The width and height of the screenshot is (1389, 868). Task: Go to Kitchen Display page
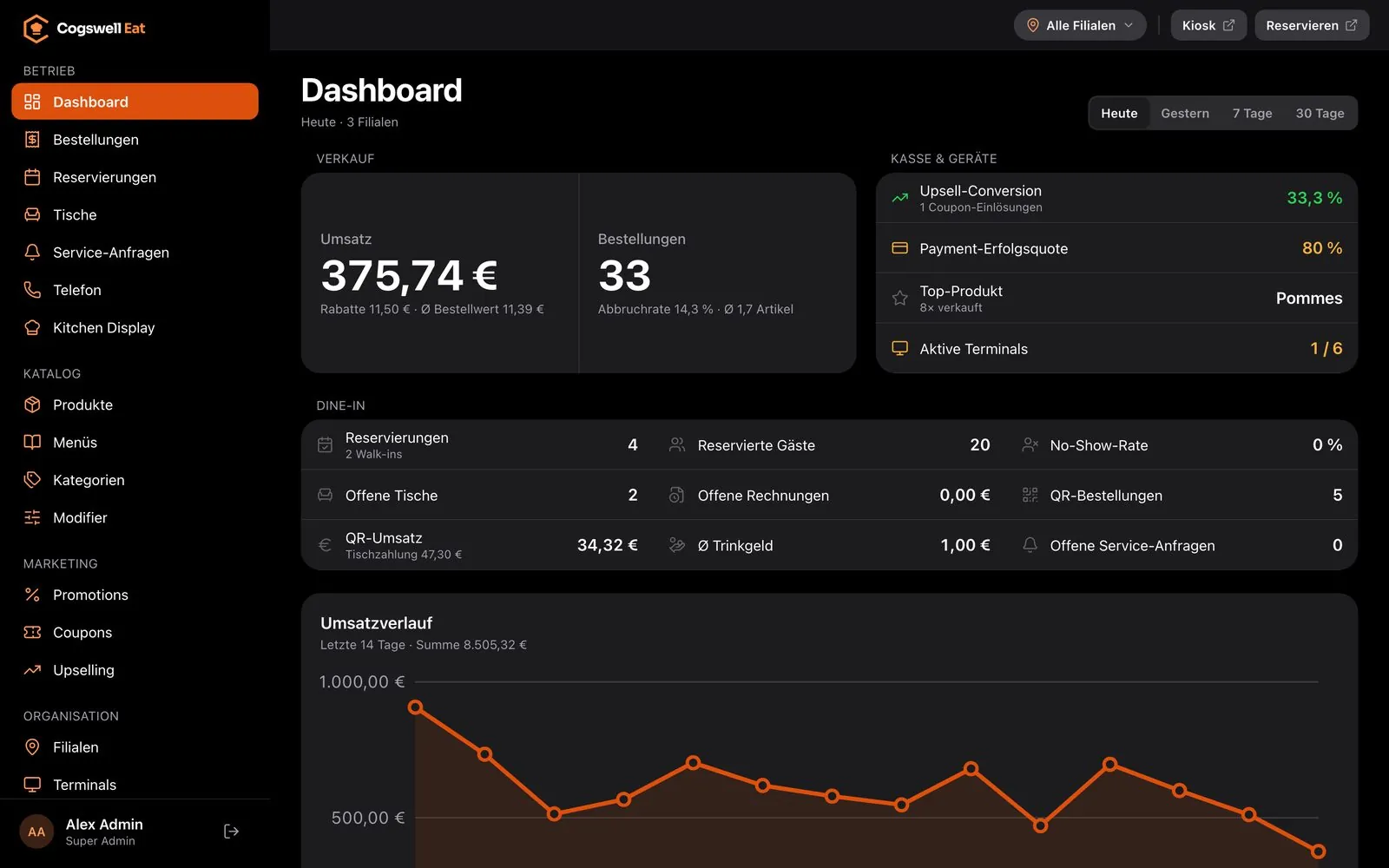tap(135, 327)
